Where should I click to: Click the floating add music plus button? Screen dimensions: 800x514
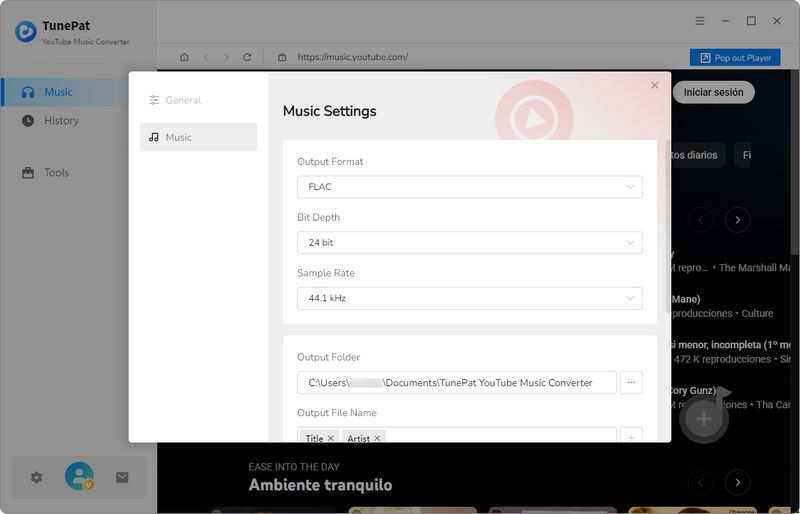[x=704, y=419]
